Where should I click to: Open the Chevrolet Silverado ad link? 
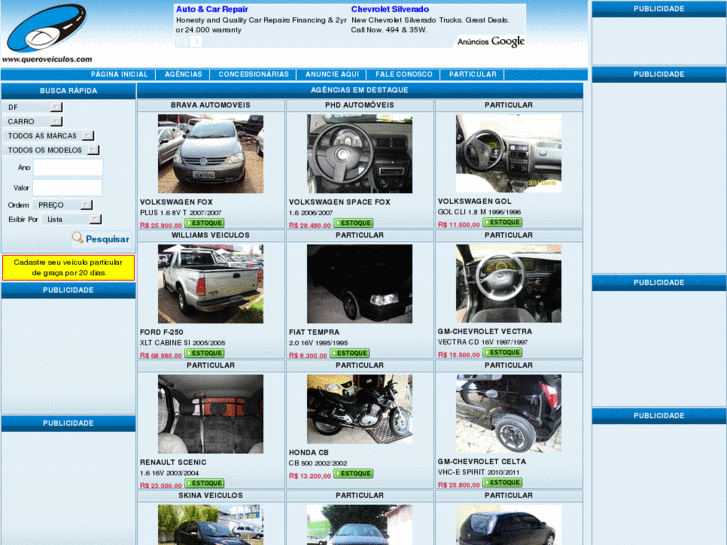390,9
